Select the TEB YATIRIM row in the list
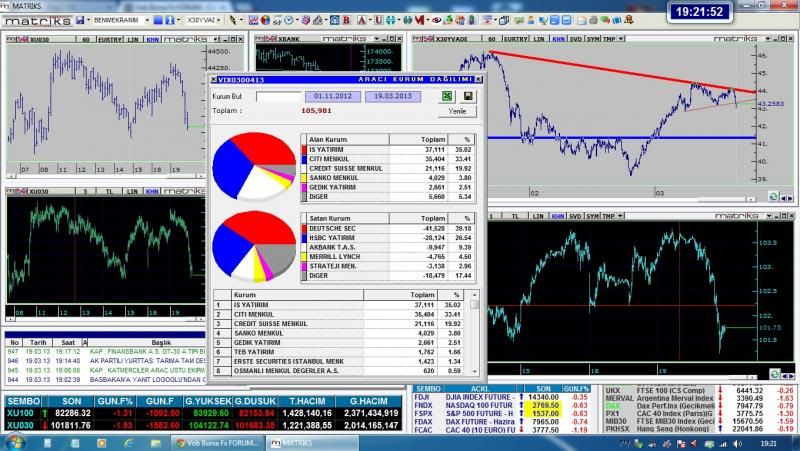Screen dimensions: 800x451 tap(340, 352)
